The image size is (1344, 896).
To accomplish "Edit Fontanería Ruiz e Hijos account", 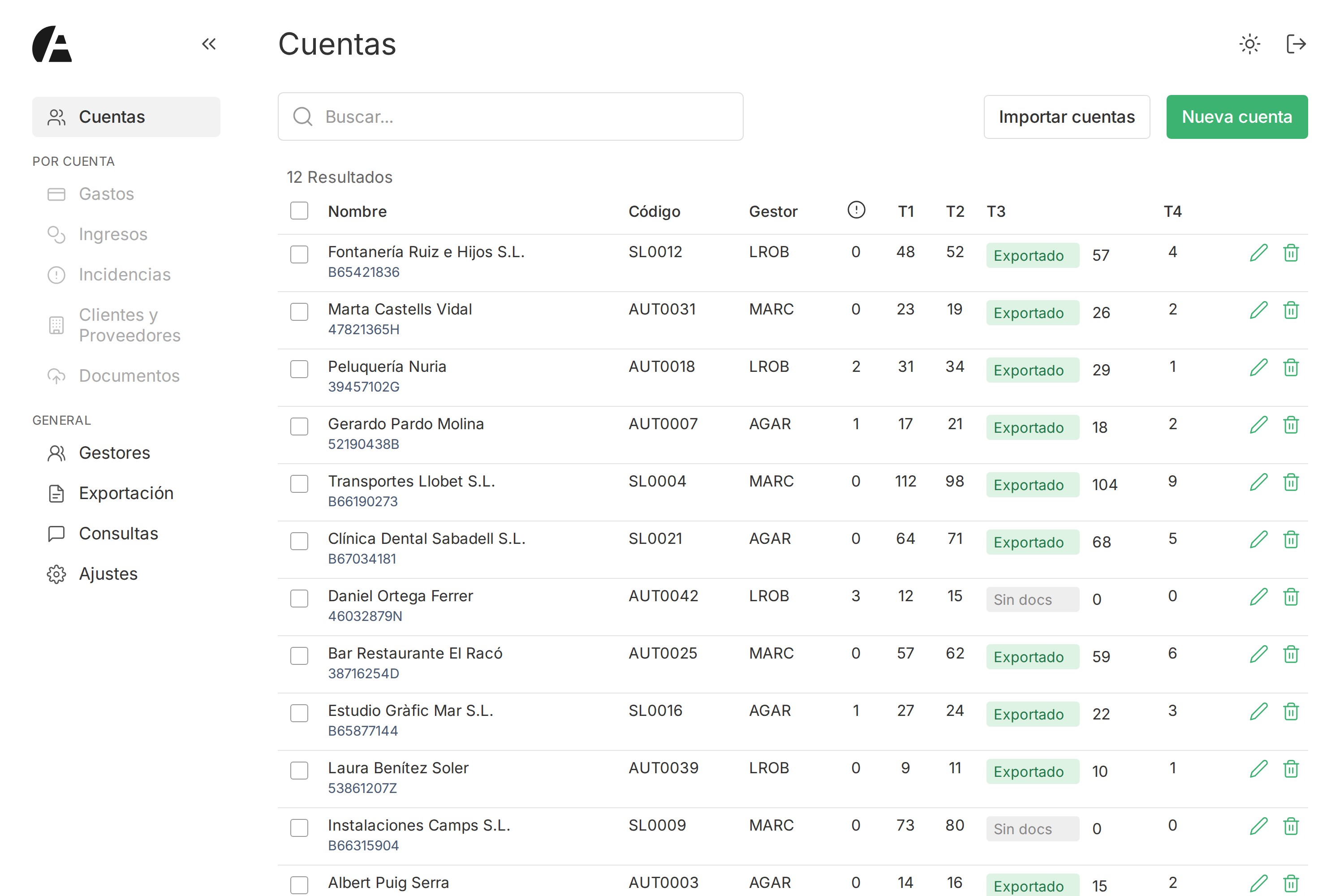I will [x=1259, y=253].
